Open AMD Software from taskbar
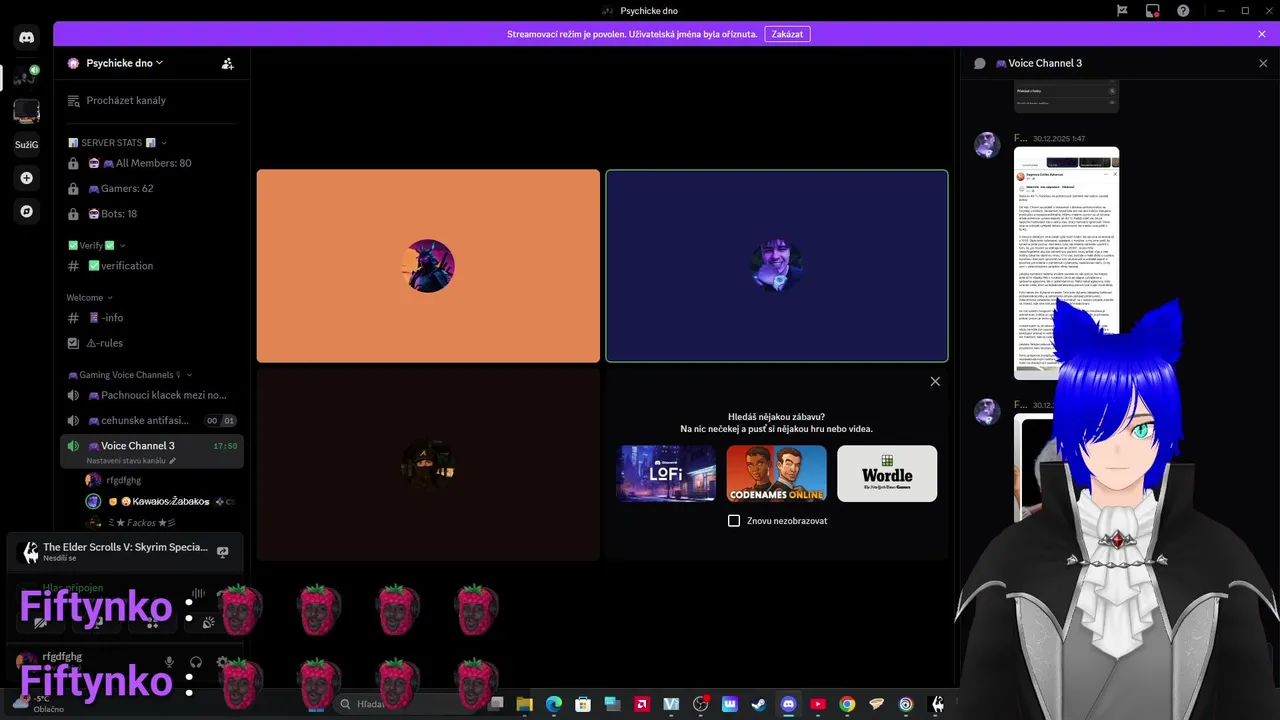1280x720 pixels. tap(642, 704)
